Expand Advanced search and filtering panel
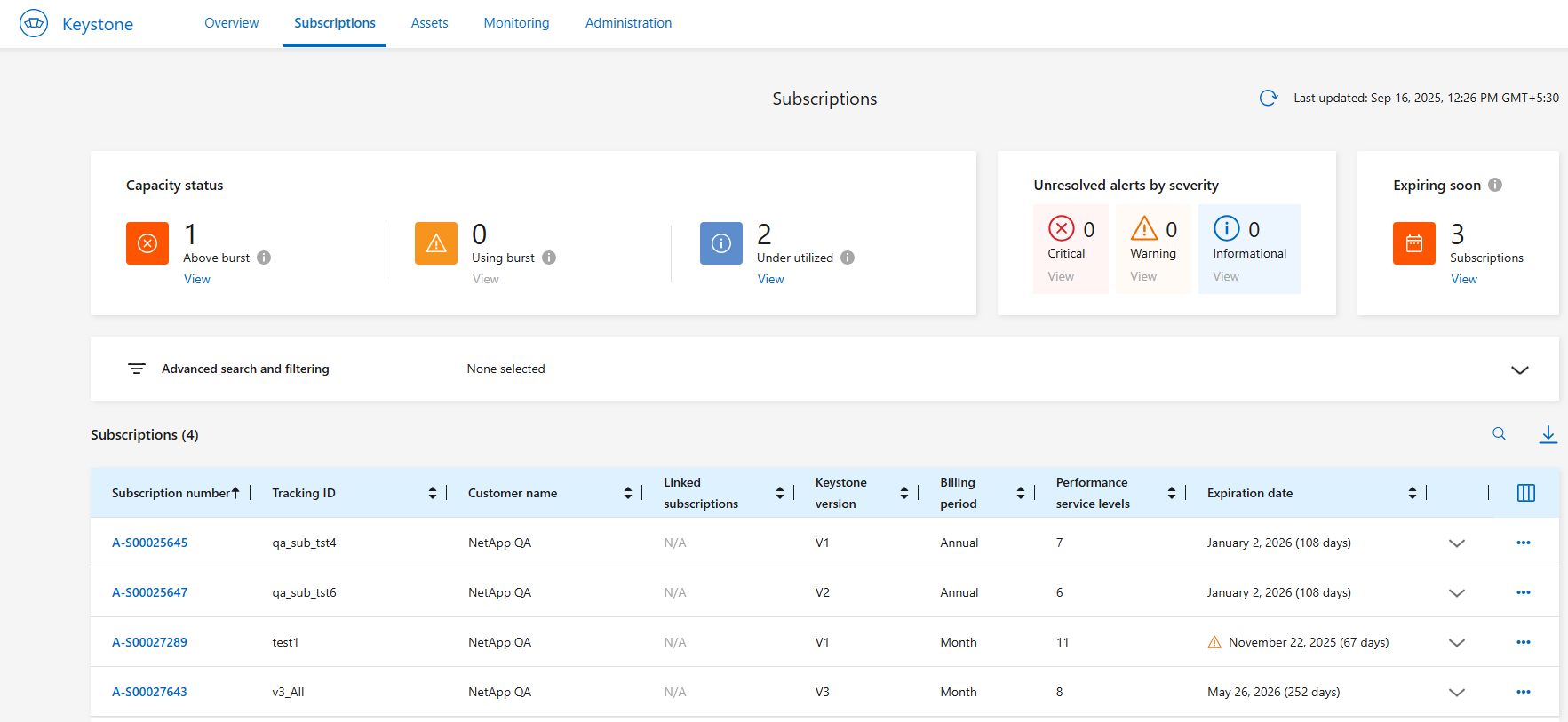Screen dimensions: 1568x722 pos(1519,369)
